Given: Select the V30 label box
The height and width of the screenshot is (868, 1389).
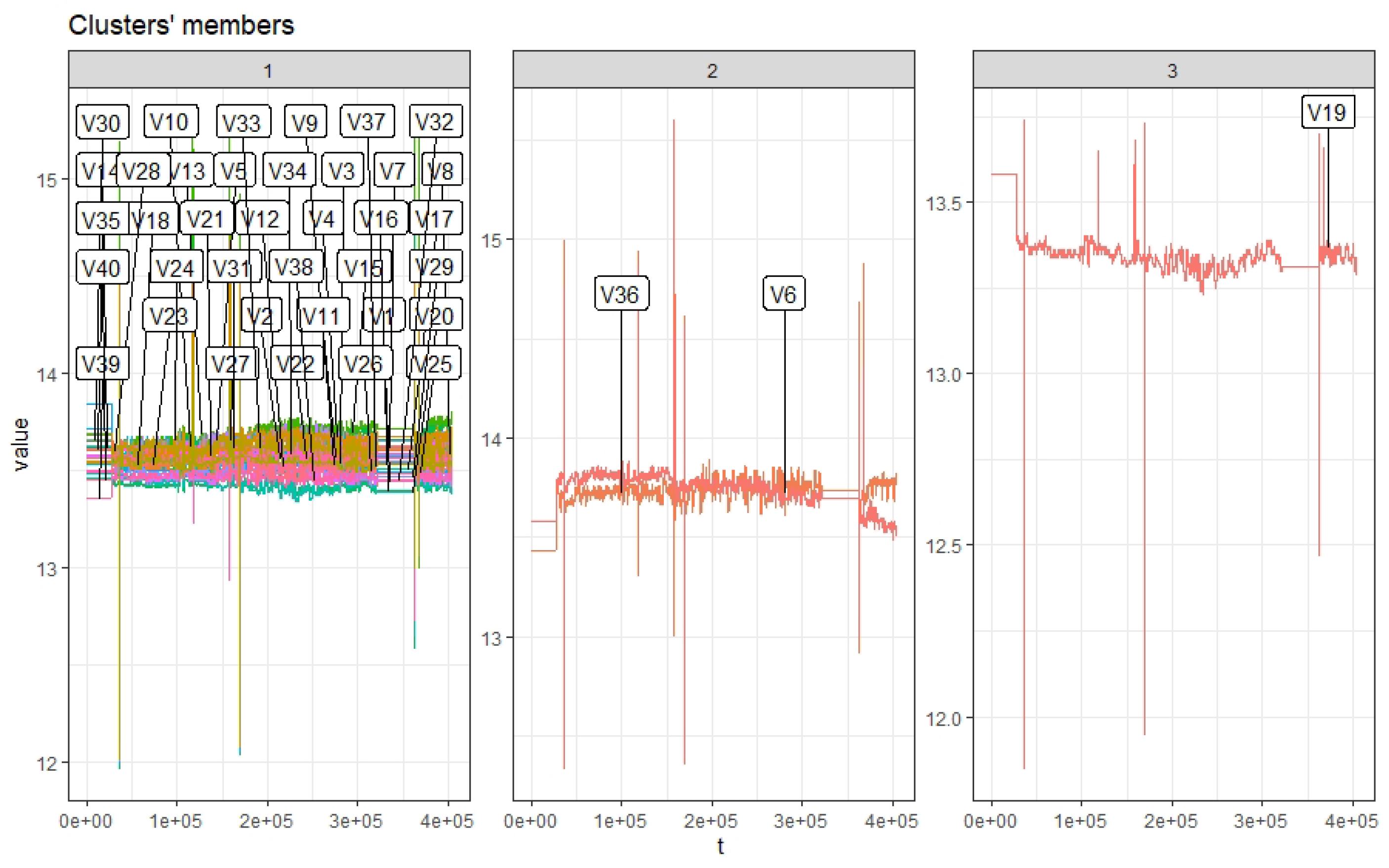Looking at the screenshot, I should [x=102, y=122].
